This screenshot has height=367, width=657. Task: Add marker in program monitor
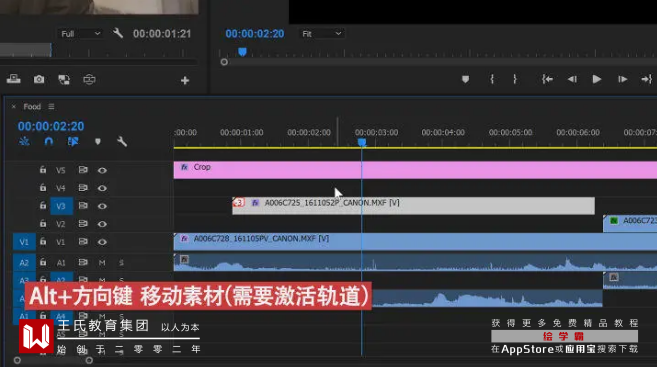465,79
